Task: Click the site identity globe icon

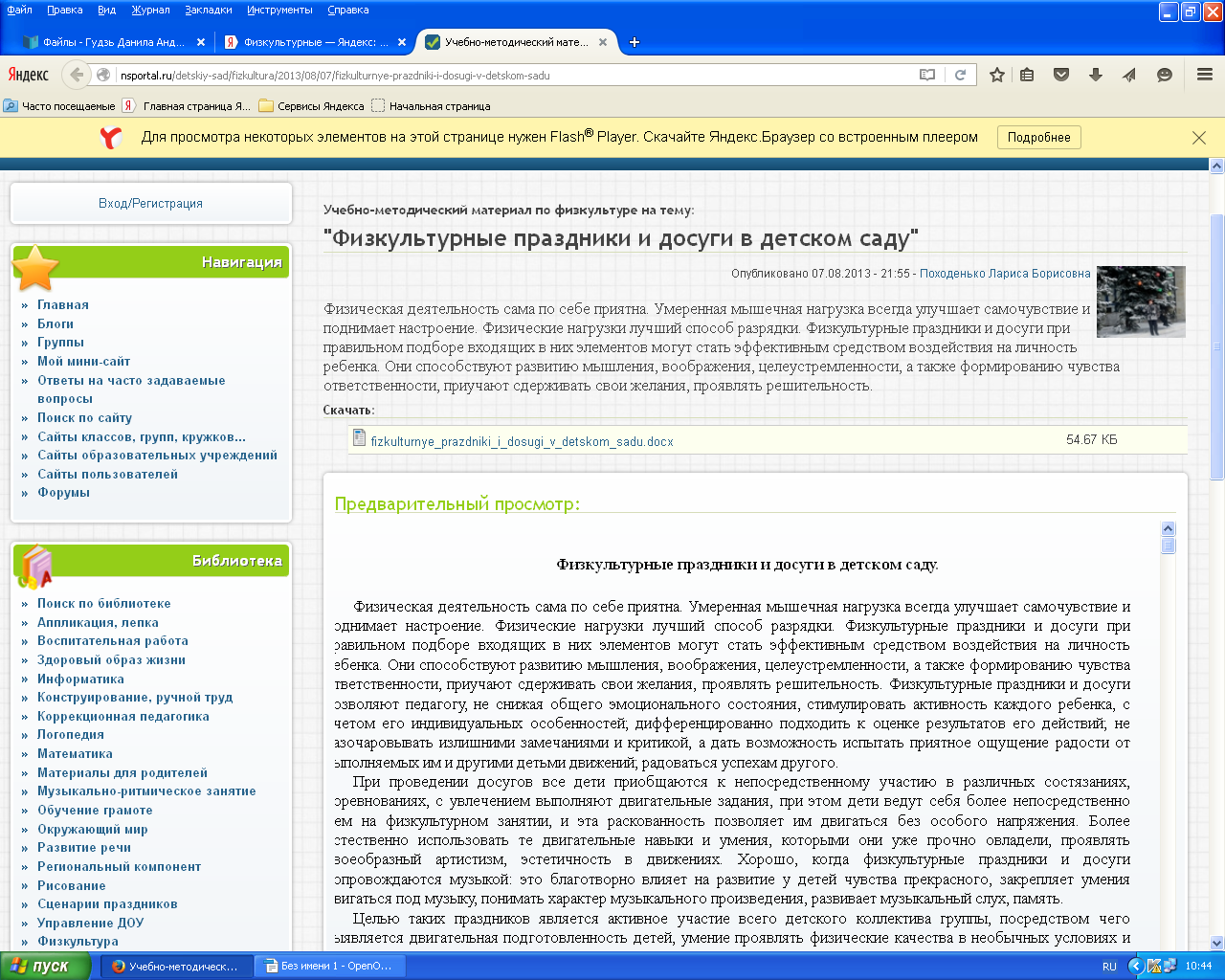Action: point(103,75)
